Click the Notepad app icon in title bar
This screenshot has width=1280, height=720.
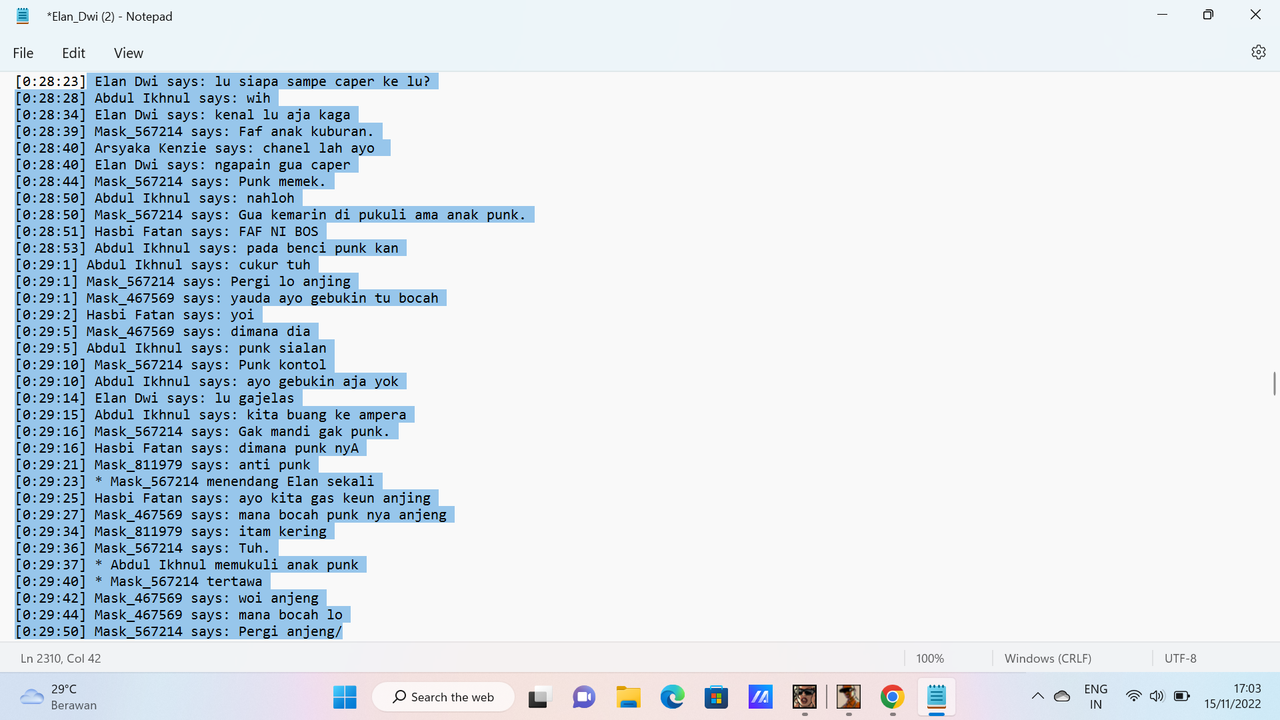23,16
